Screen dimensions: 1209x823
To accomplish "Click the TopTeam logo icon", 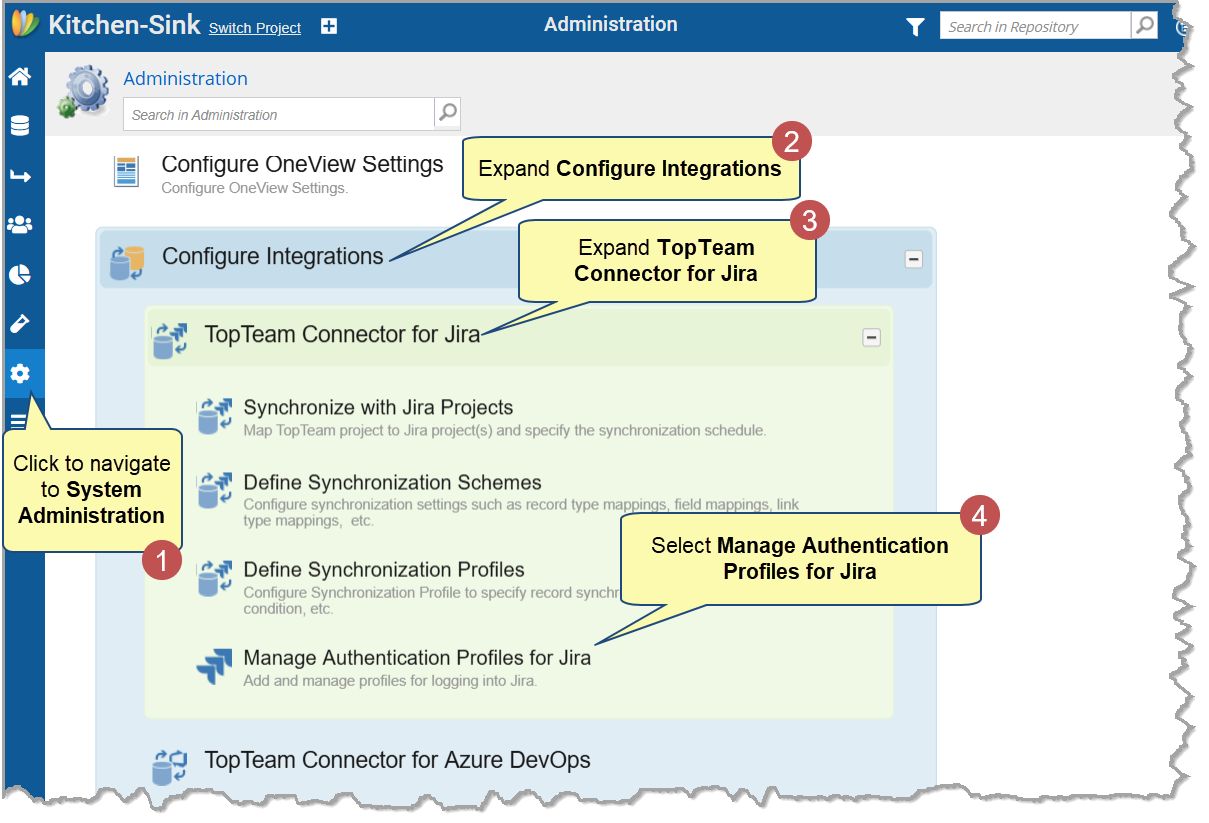I will (x=24, y=24).
